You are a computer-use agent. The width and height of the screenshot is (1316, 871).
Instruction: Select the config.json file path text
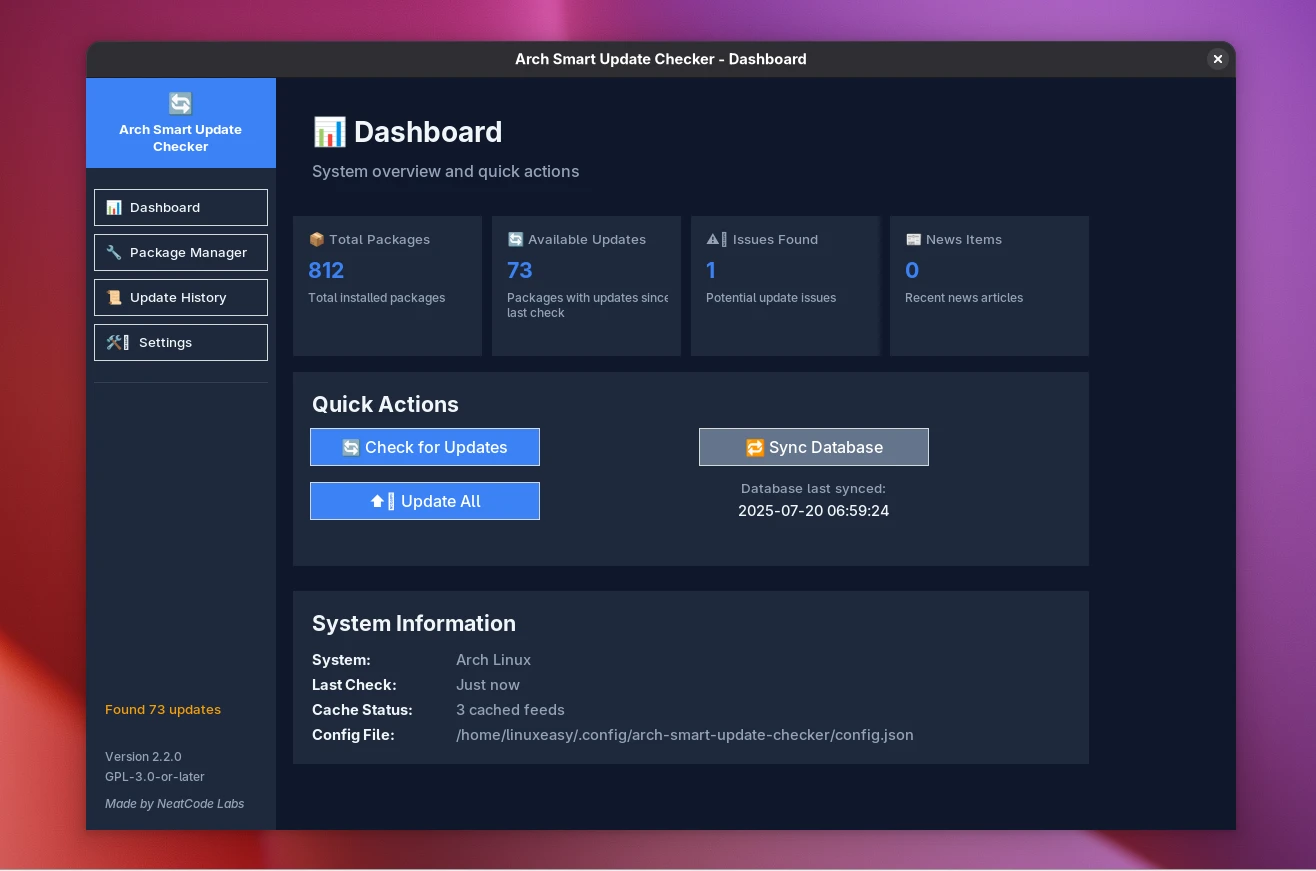pyautogui.click(x=685, y=734)
